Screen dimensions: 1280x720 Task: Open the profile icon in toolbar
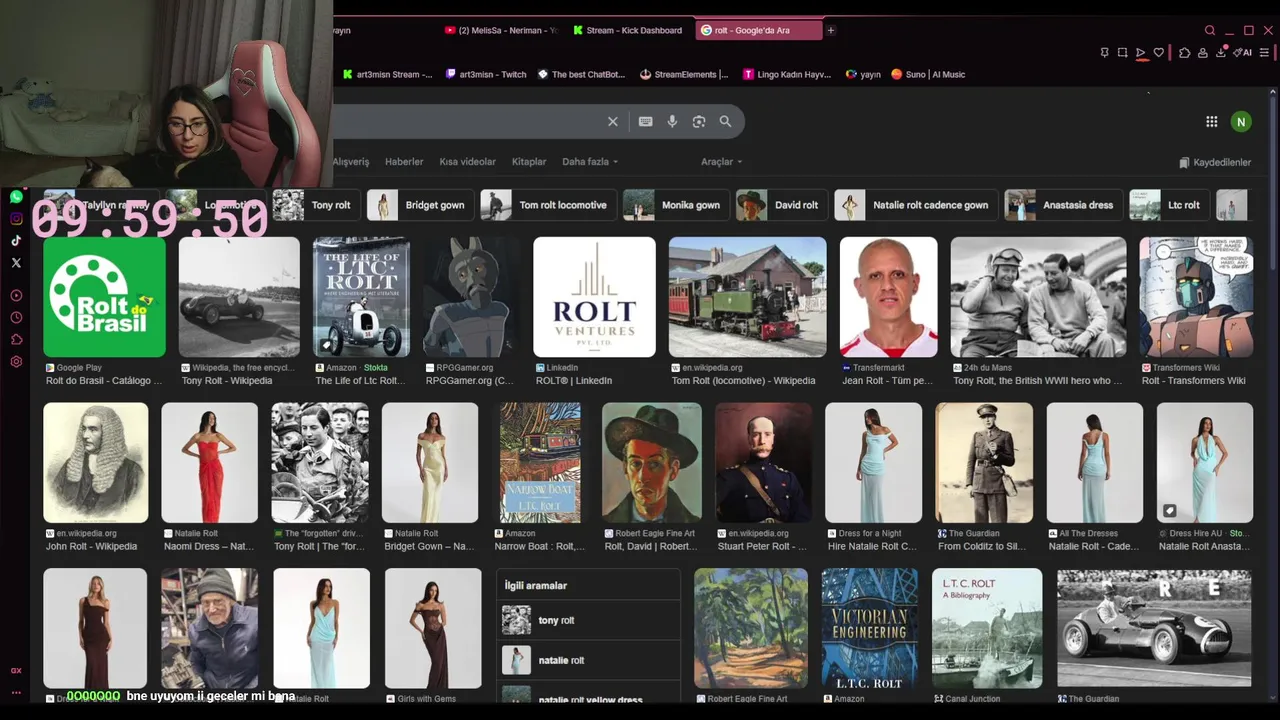click(1203, 53)
